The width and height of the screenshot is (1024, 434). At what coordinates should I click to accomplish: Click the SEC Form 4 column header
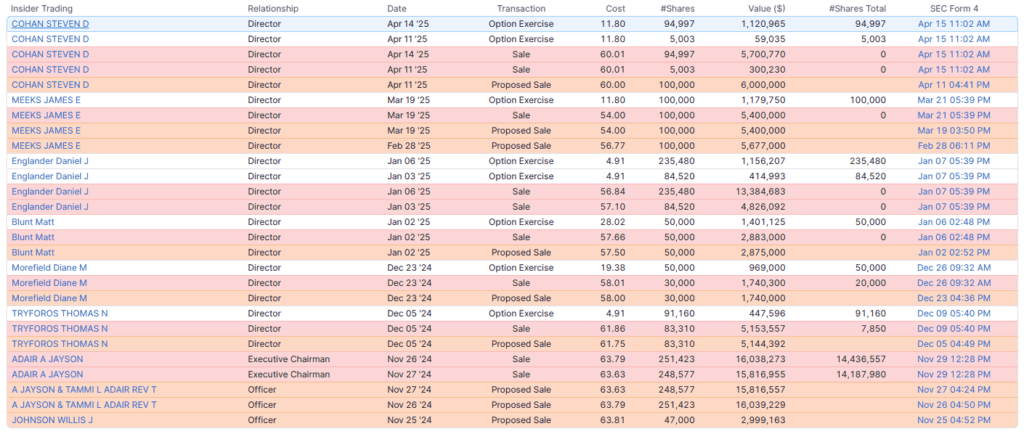coord(953,8)
